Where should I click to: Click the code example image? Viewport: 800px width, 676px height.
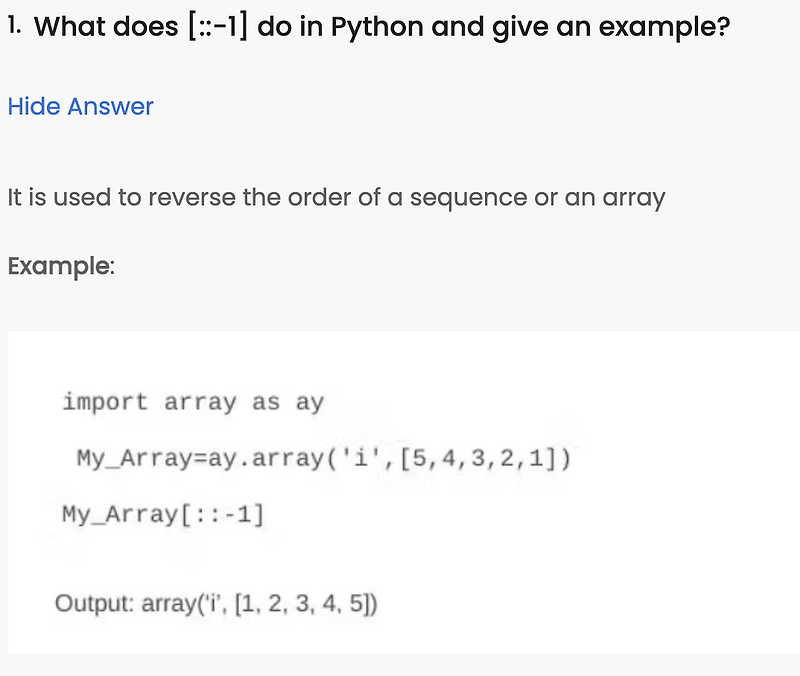pyautogui.click(x=400, y=490)
